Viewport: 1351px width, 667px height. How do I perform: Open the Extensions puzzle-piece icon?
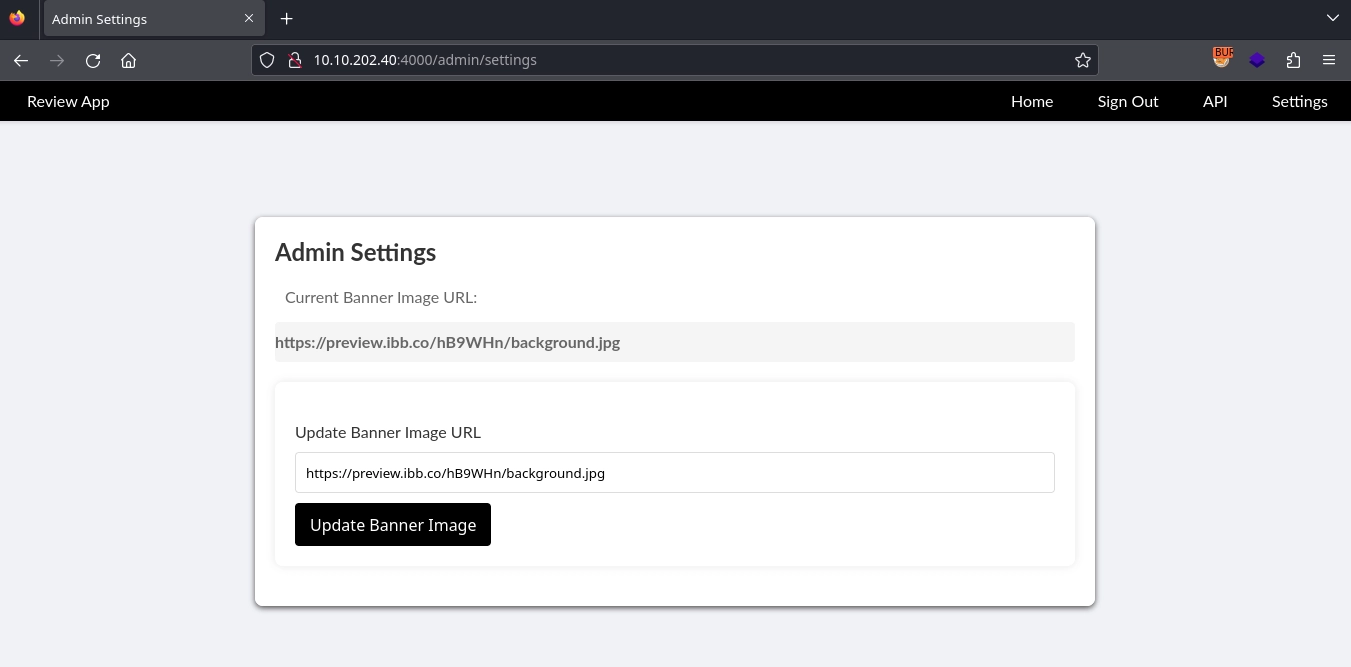tap(1293, 60)
